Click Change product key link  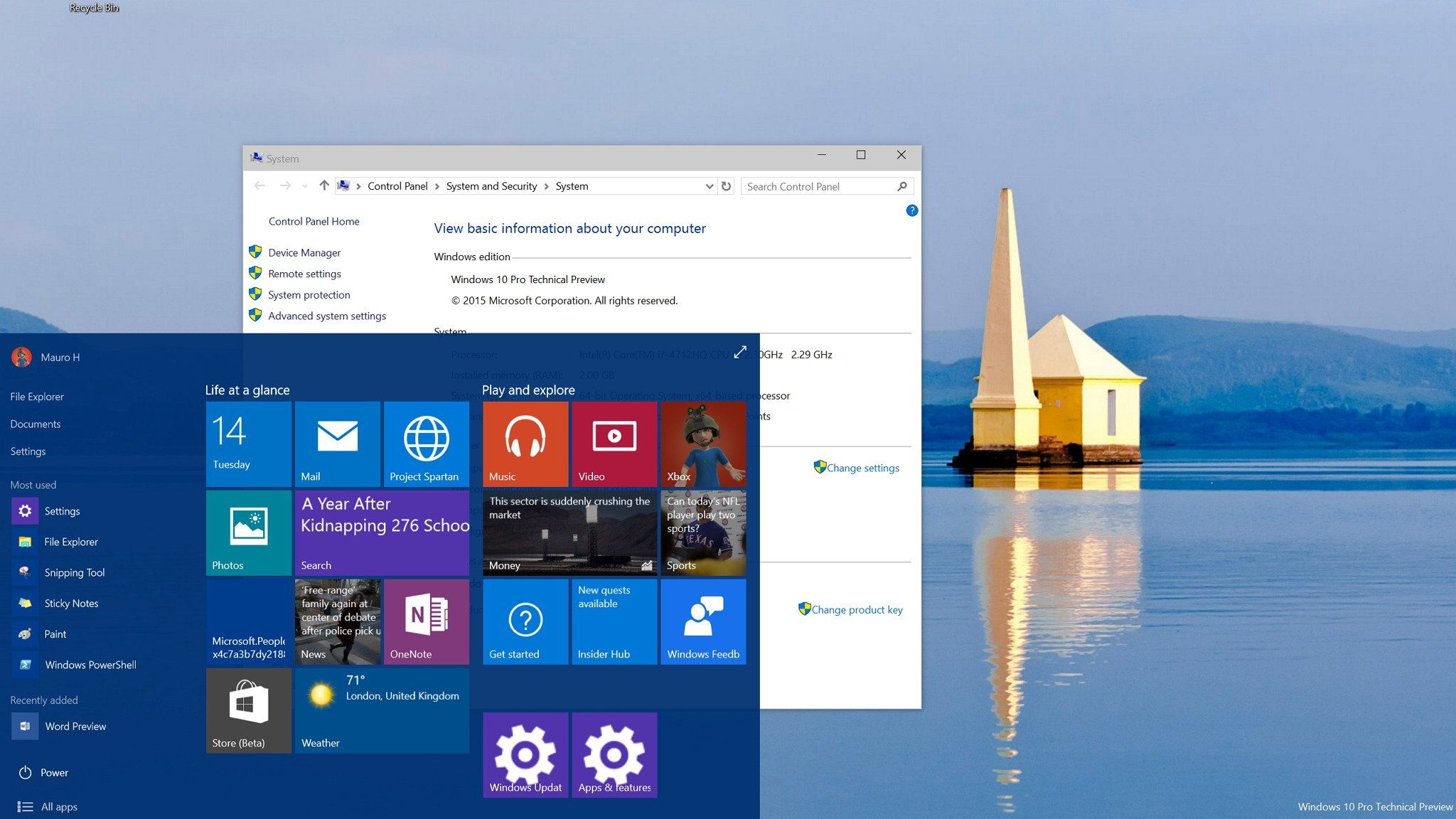[857, 609]
